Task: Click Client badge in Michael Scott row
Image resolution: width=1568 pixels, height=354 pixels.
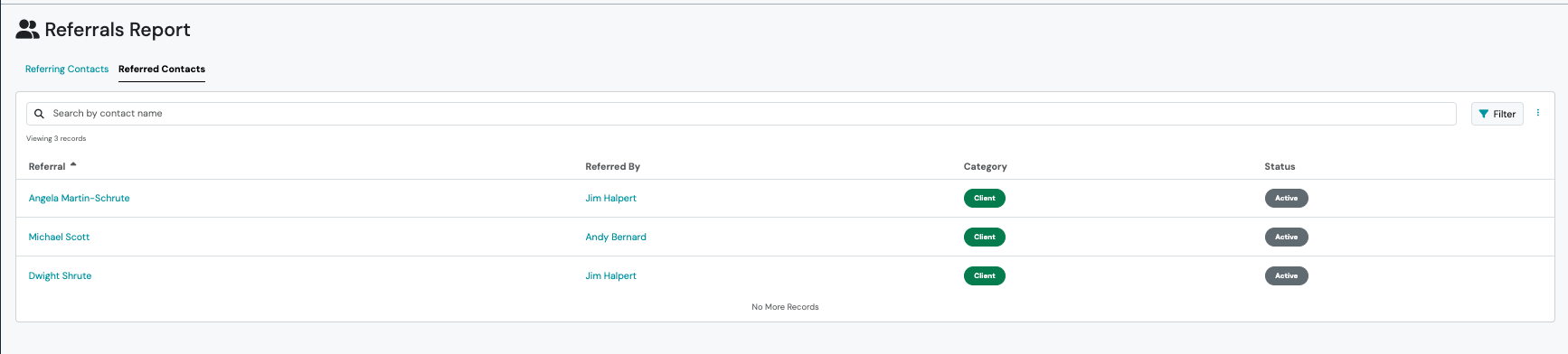Action: pos(985,237)
